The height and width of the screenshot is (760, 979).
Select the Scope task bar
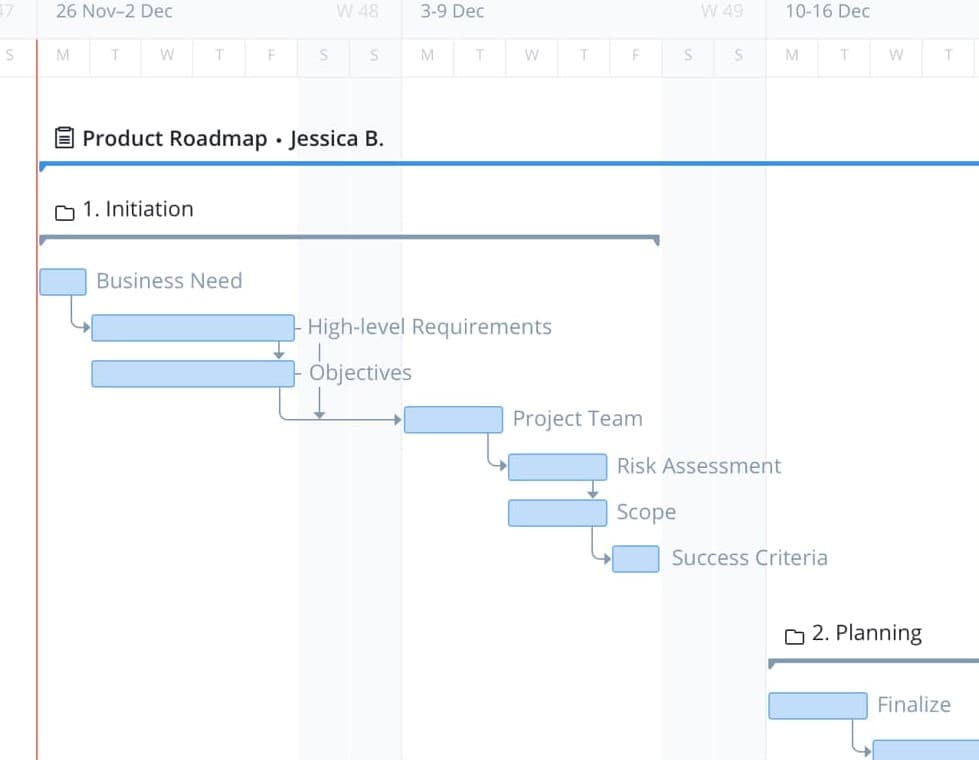(x=558, y=513)
